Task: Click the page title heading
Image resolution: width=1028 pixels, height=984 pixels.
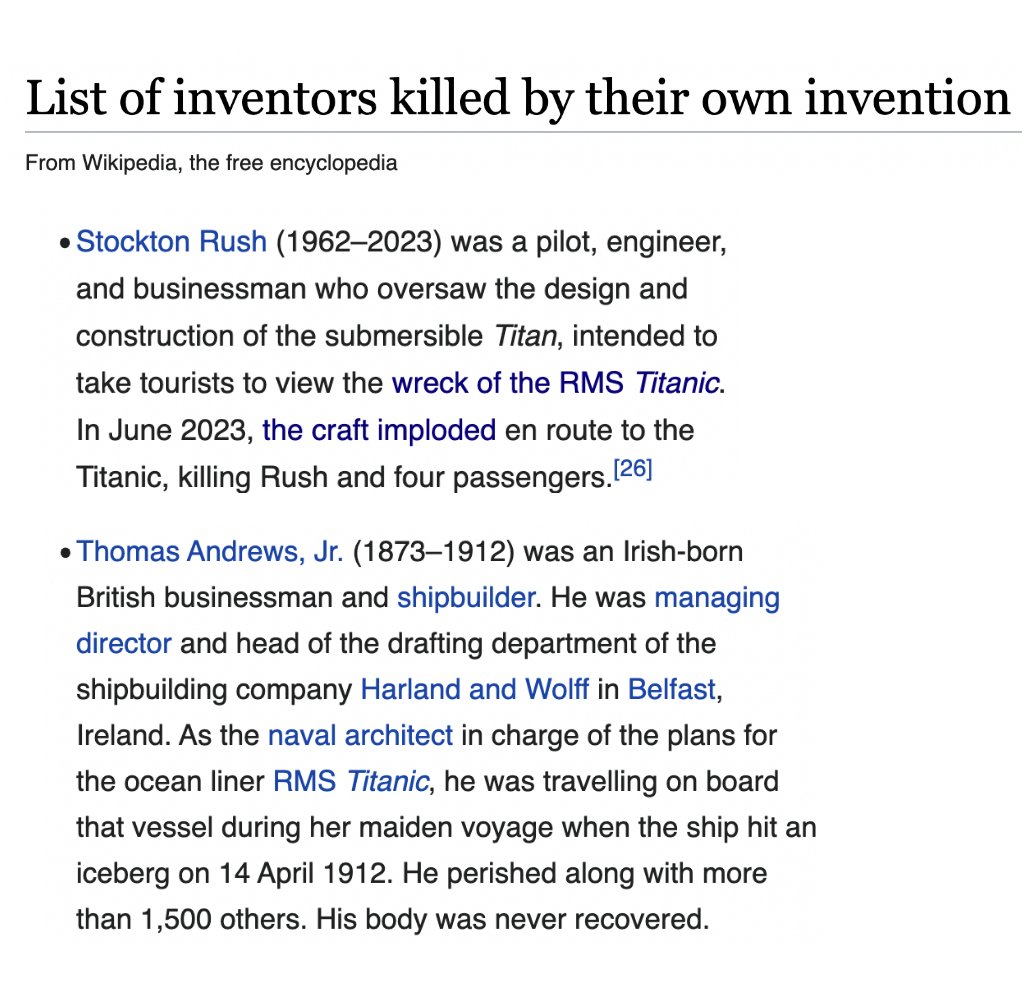Action: coord(517,98)
